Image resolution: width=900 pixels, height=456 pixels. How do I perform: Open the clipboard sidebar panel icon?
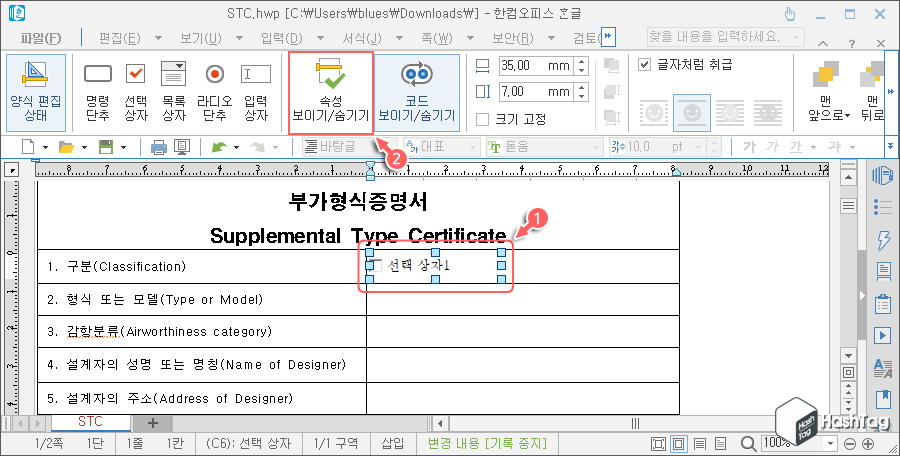click(x=883, y=304)
